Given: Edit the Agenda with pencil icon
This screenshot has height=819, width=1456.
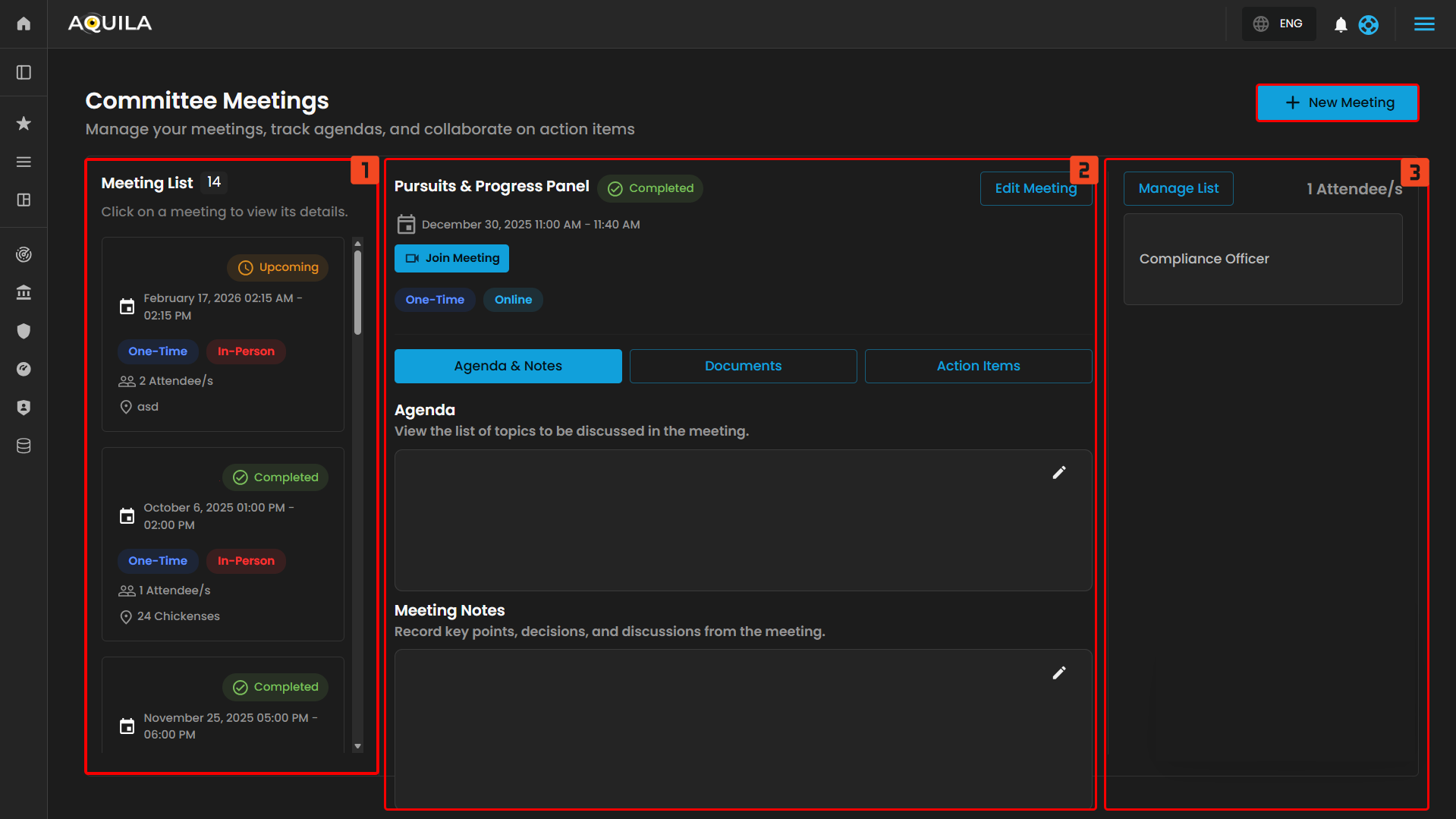Looking at the screenshot, I should pos(1058,472).
